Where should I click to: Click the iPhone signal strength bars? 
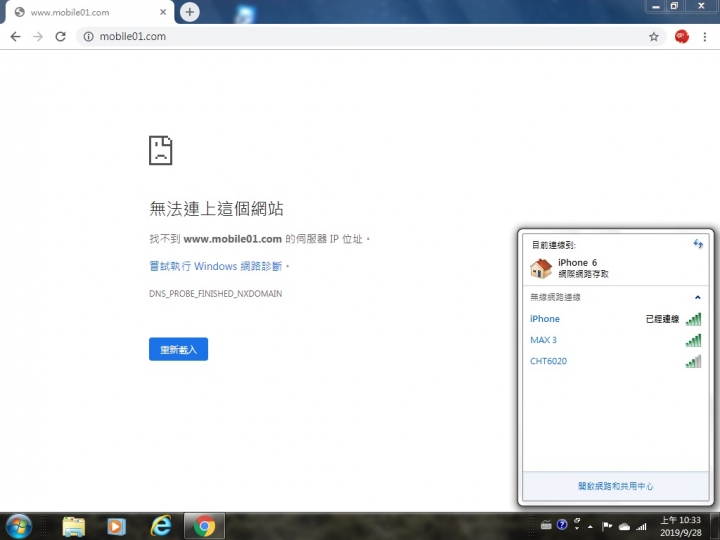[x=693, y=319]
